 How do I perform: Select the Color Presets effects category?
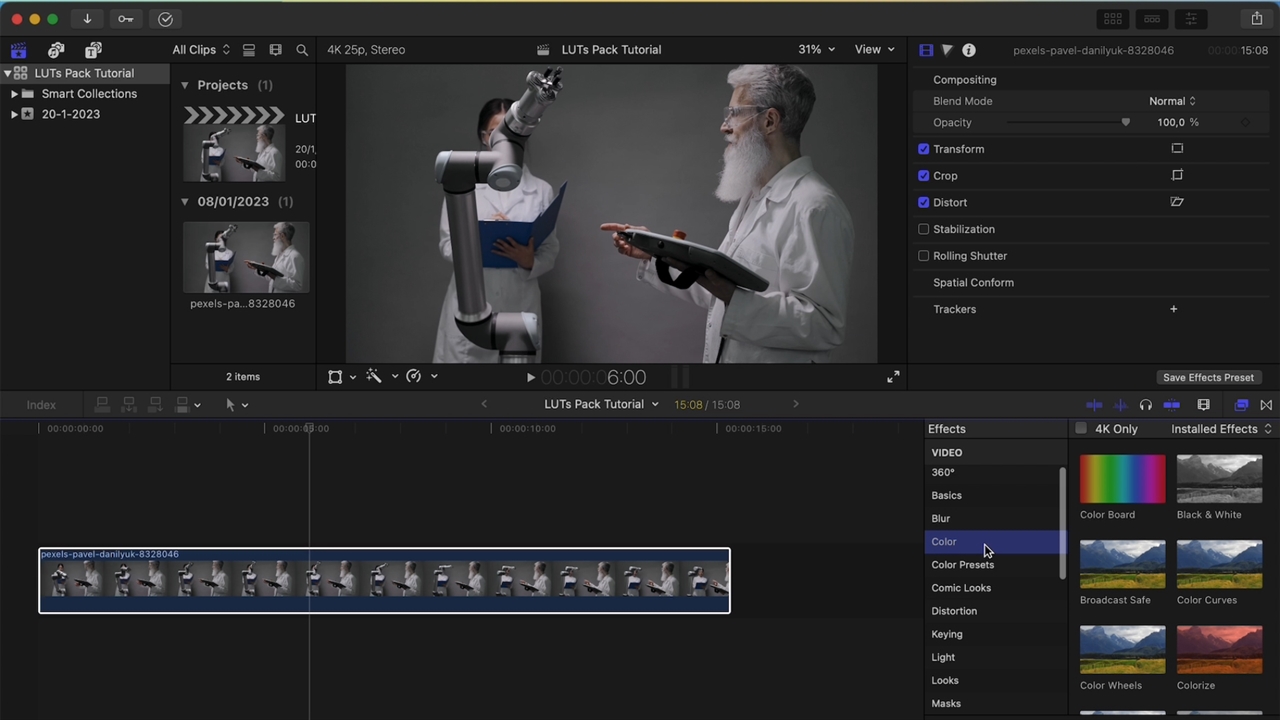(962, 565)
